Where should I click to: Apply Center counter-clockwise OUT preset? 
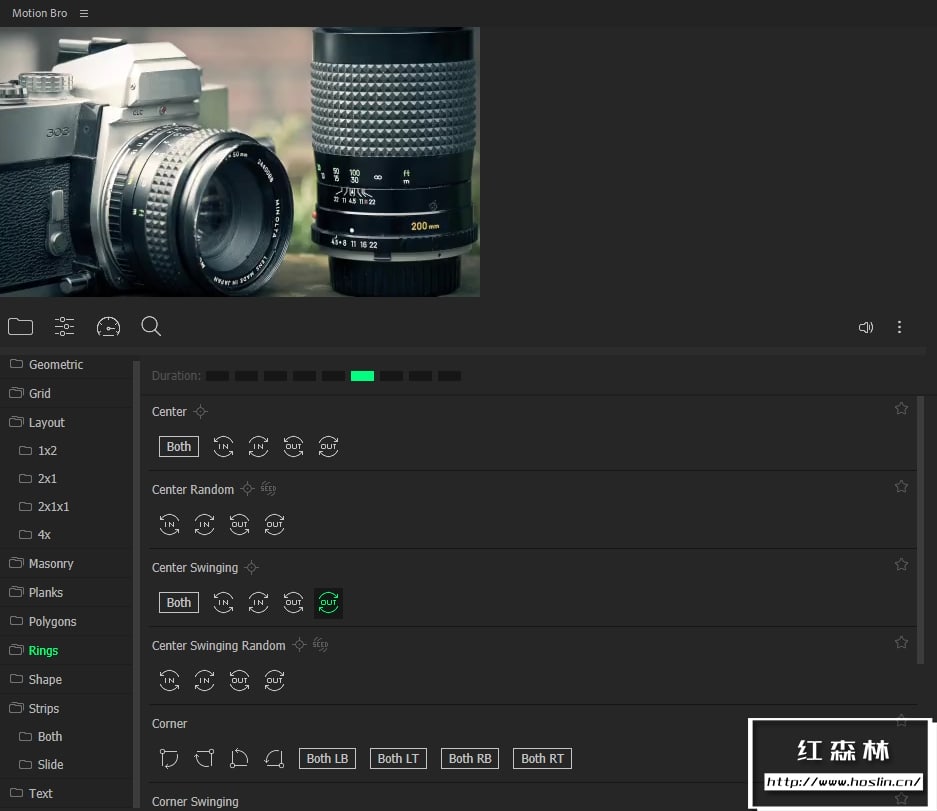click(x=293, y=446)
